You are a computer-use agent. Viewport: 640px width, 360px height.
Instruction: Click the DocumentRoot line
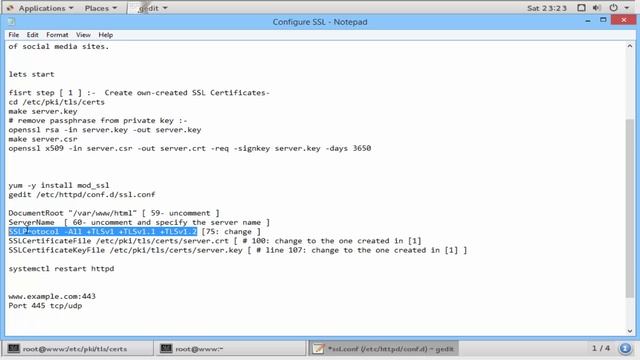[114, 213]
